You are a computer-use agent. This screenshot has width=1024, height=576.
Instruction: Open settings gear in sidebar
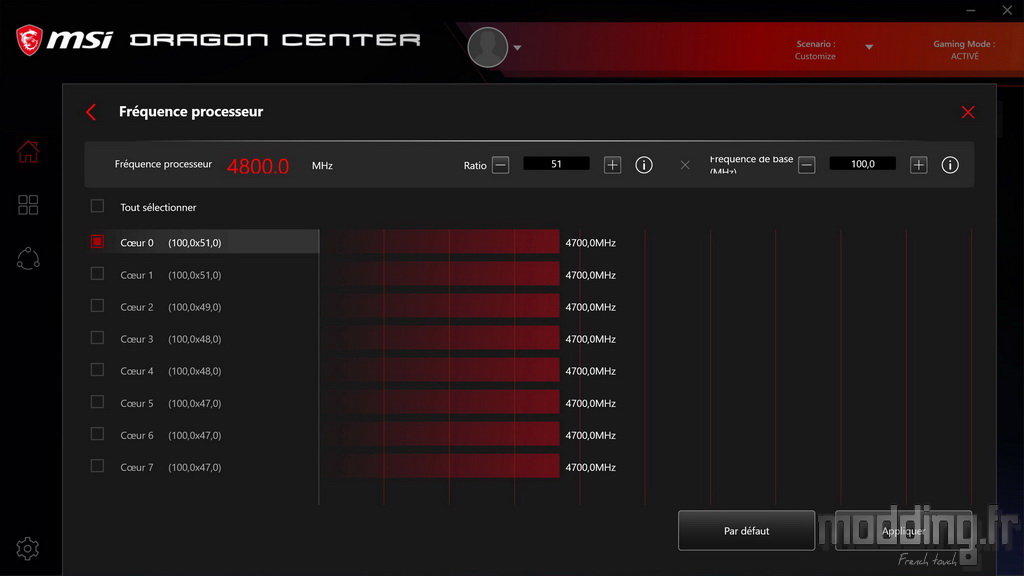(x=27, y=549)
